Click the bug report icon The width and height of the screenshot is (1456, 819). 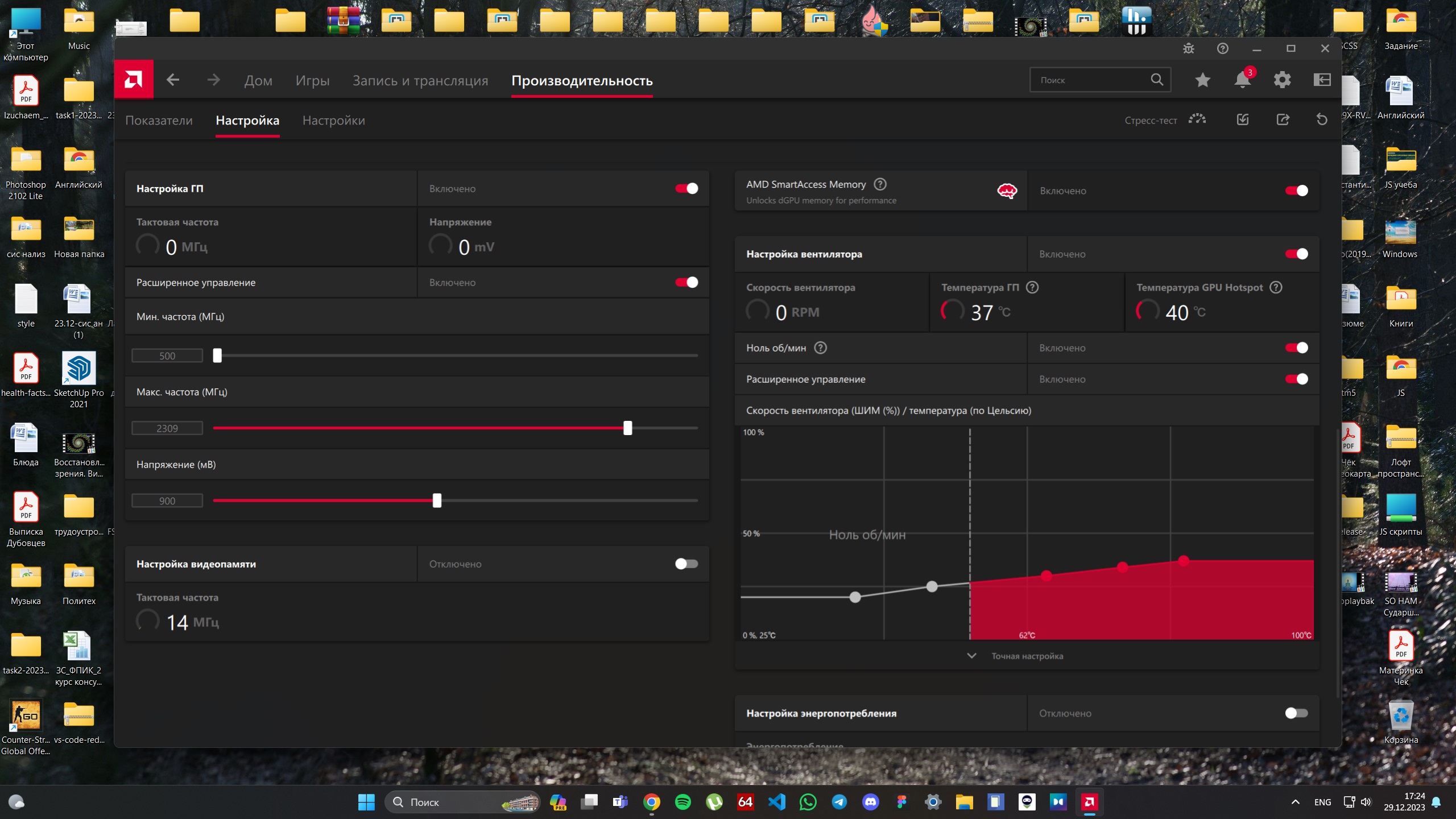tap(1189, 48)
